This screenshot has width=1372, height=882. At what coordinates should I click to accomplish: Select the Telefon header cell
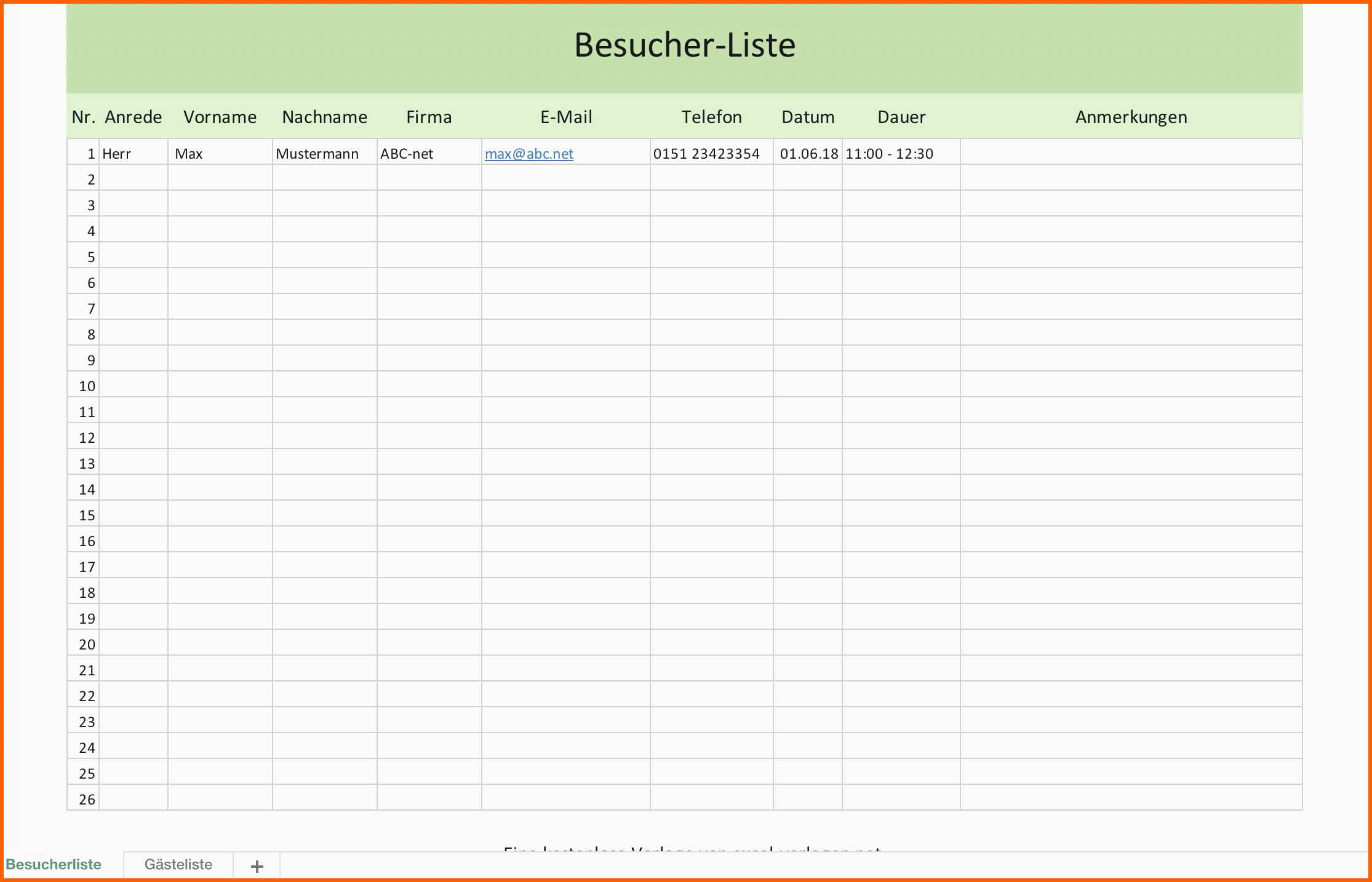711,117
